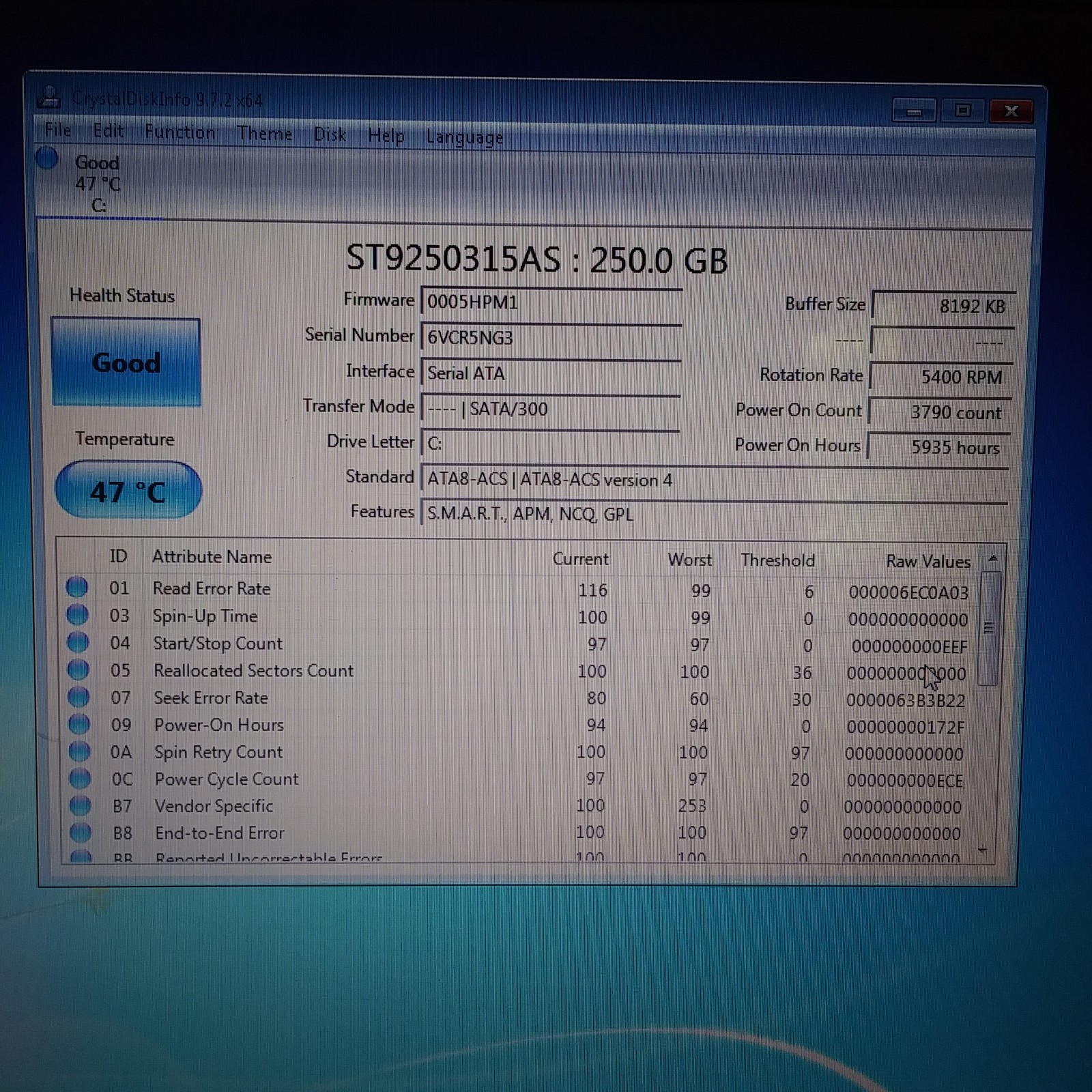
Task: Select the Start/Stop Count row text
Action: tap(218, 644)
